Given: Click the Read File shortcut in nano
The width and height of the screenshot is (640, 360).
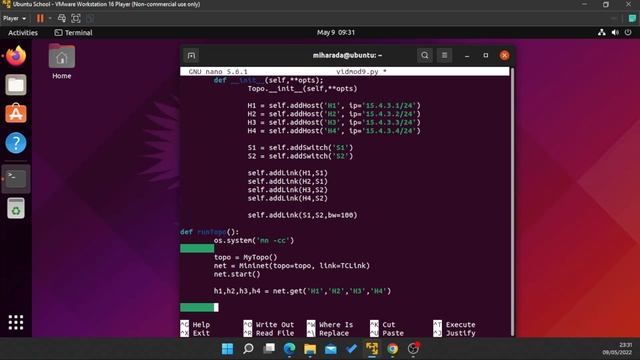Looking at the screenshot, I should (x=269, y=333).
